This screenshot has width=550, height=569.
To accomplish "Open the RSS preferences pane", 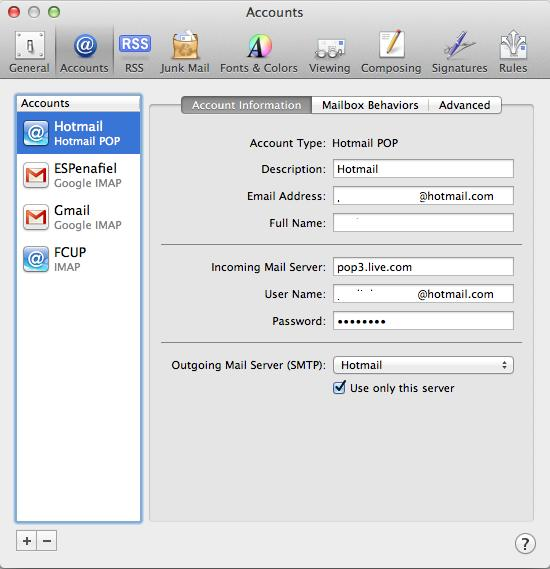I will pyautogui.click(x=134, y=52).
